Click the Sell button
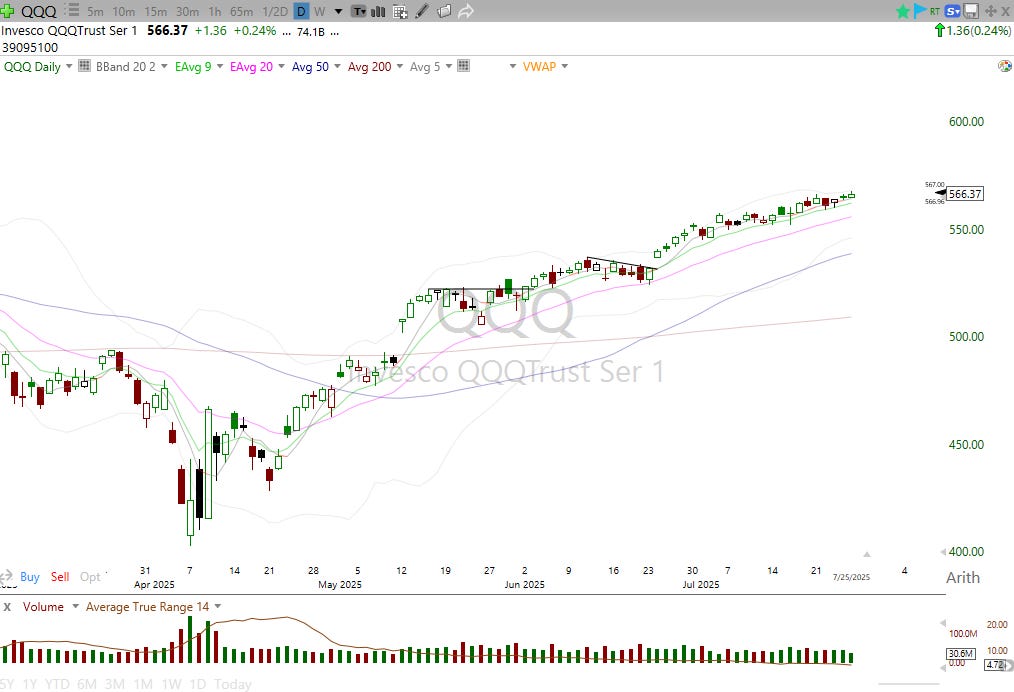This screenshot has width=1014, height=692. (x=60, y=576)
